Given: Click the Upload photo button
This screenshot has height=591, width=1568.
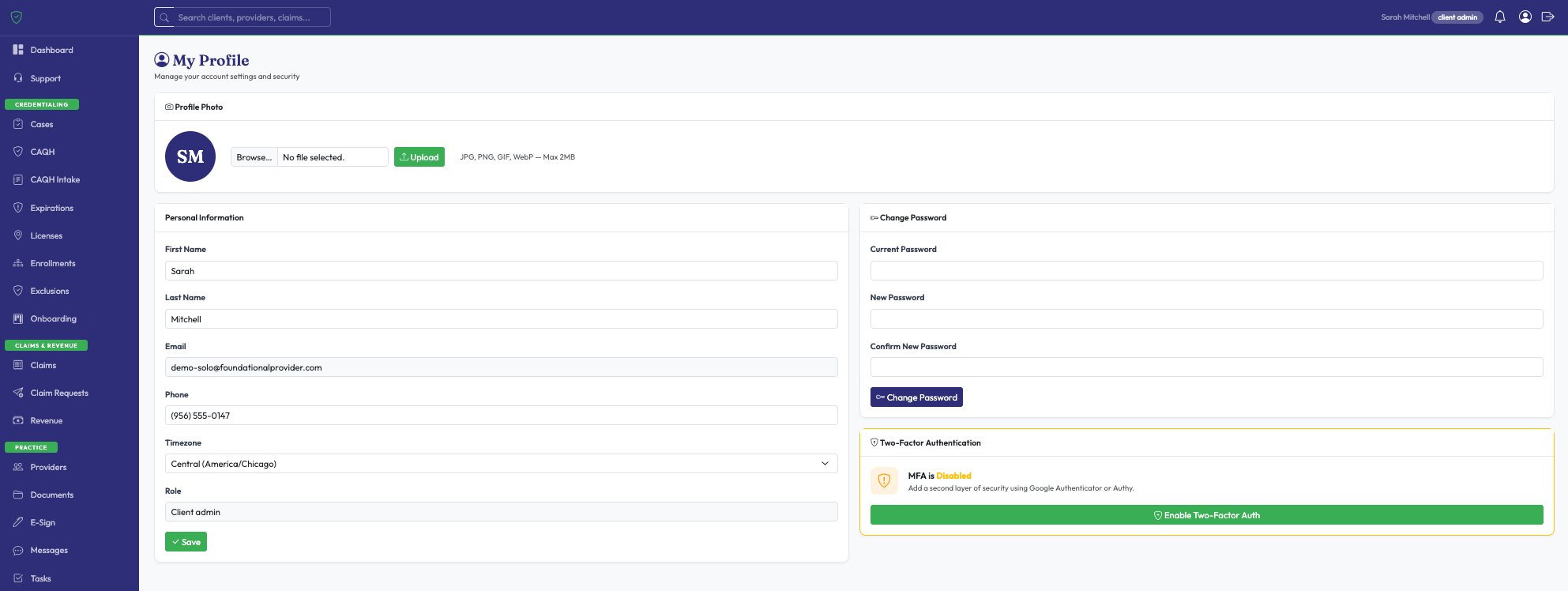Looking at the screenshot, I should (419, 157).
